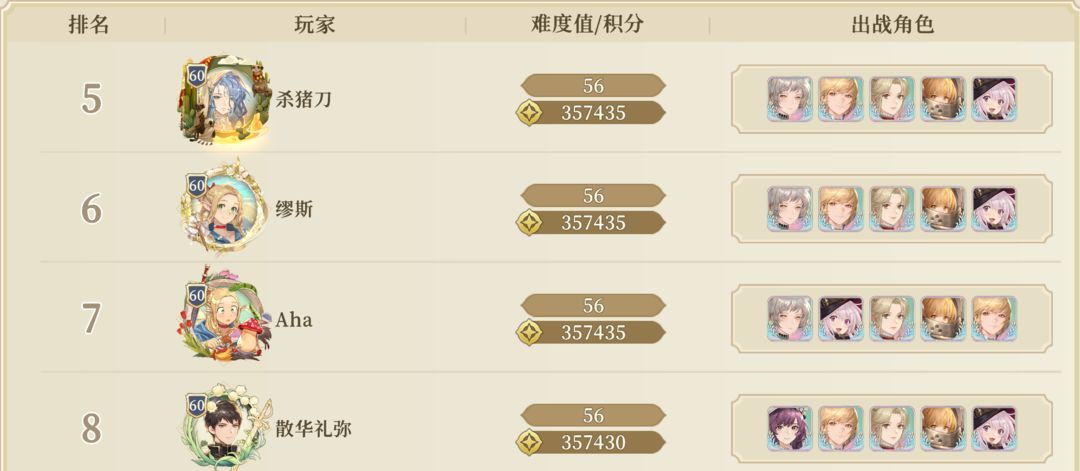Select the avatar next to Aha
This screenshot has width=1080, height=471.
tap(226, 320)
